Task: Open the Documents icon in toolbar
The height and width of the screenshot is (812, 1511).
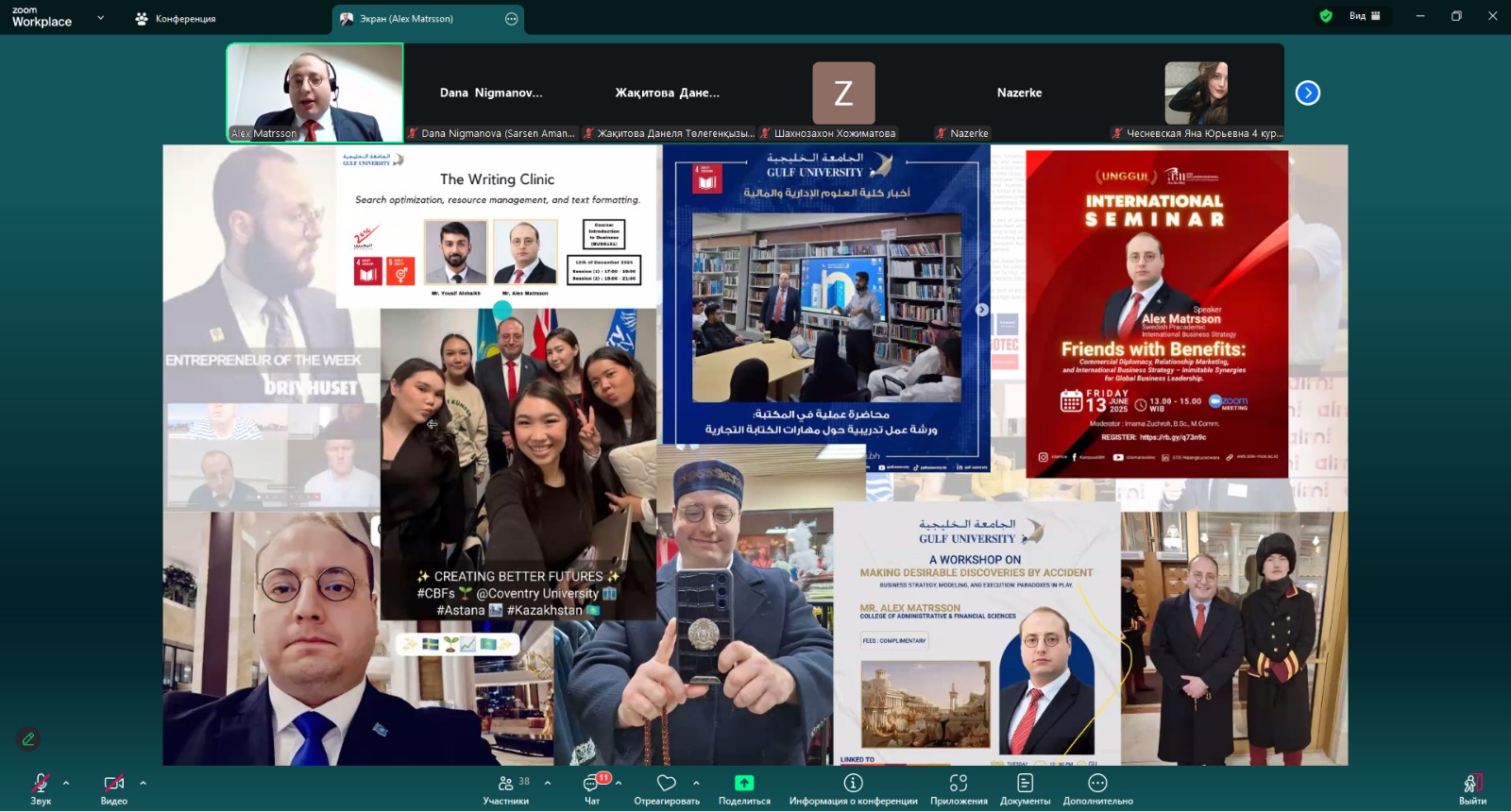Action: tap(1025, 784)
